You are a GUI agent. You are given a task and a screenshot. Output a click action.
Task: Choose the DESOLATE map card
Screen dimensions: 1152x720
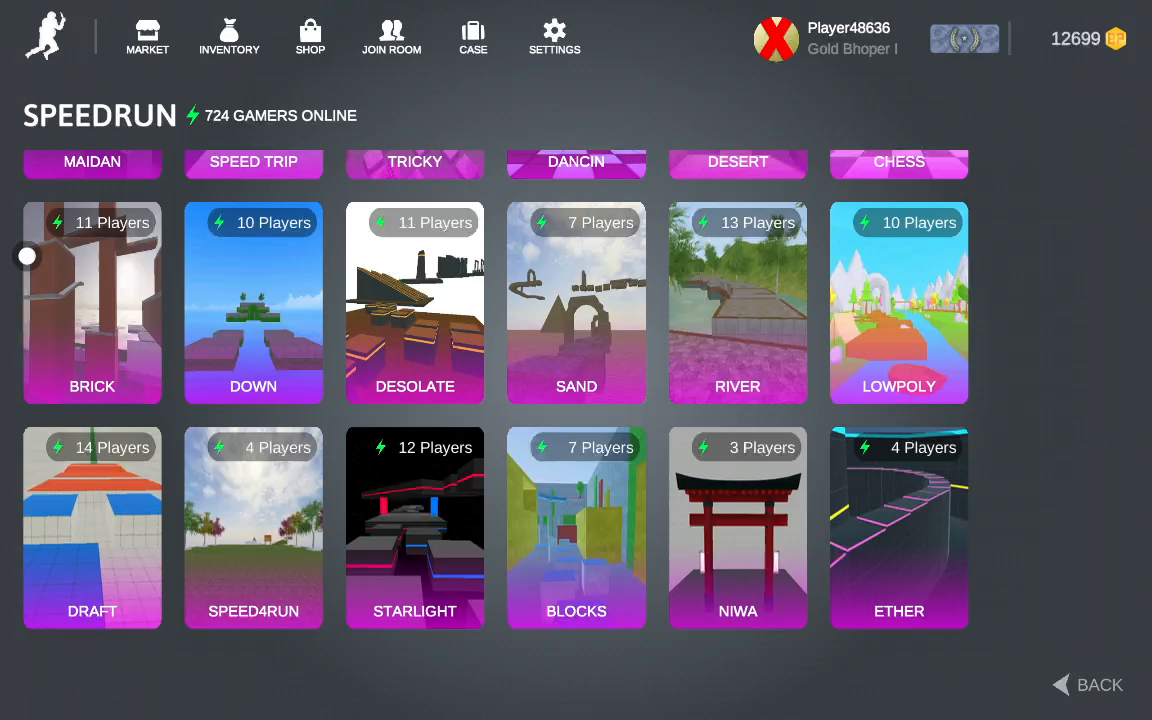point(415,303)
